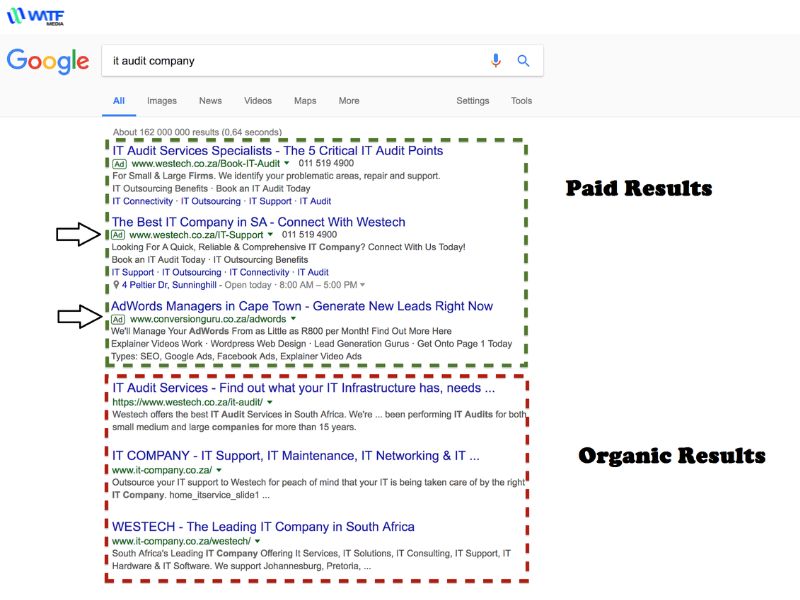Image resolution: width=800 pixels, height=600 pixels.
Task: Click URL www.it-company.co.za/
Action: click(162, 470)
